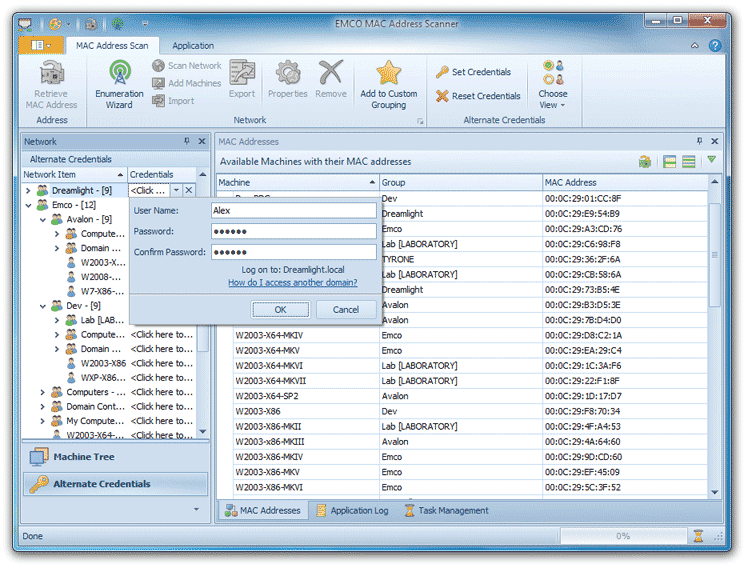
Task: Expand the Dreamlight - [9] node
Action: point(28,191)
